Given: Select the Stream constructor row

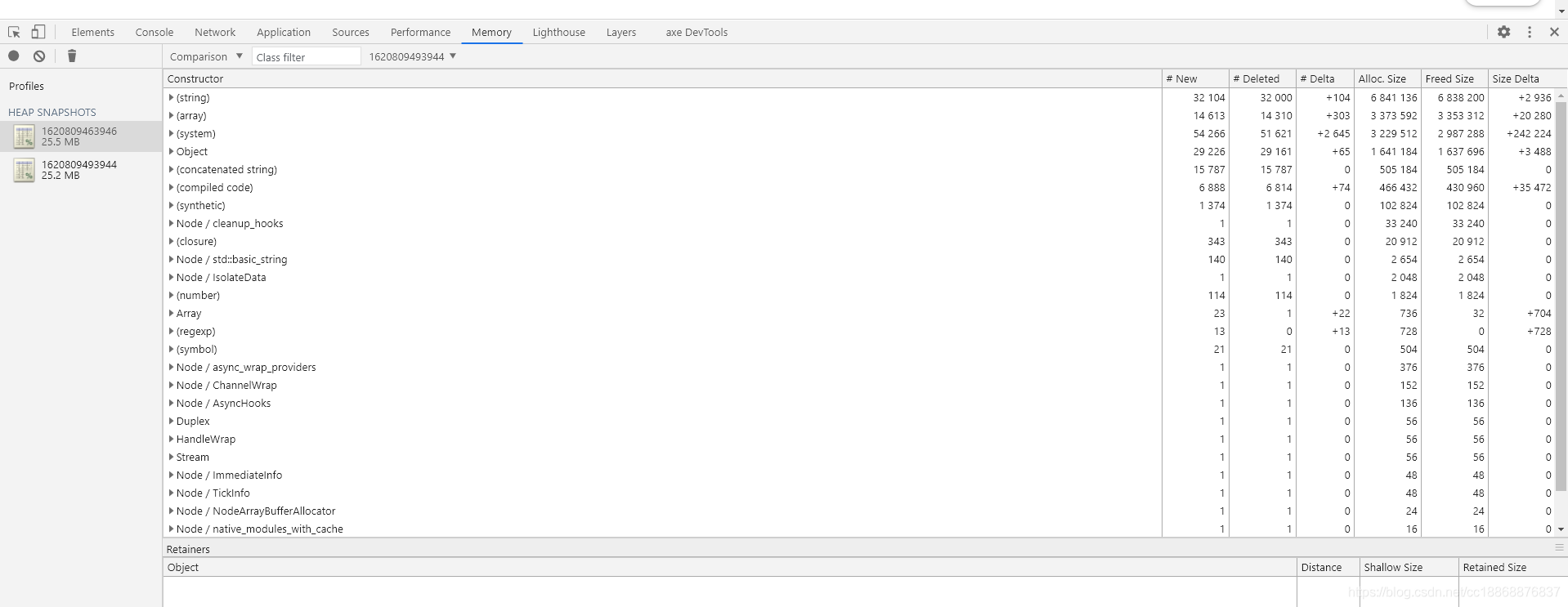Looking at the screenshot, I should 858,457.
